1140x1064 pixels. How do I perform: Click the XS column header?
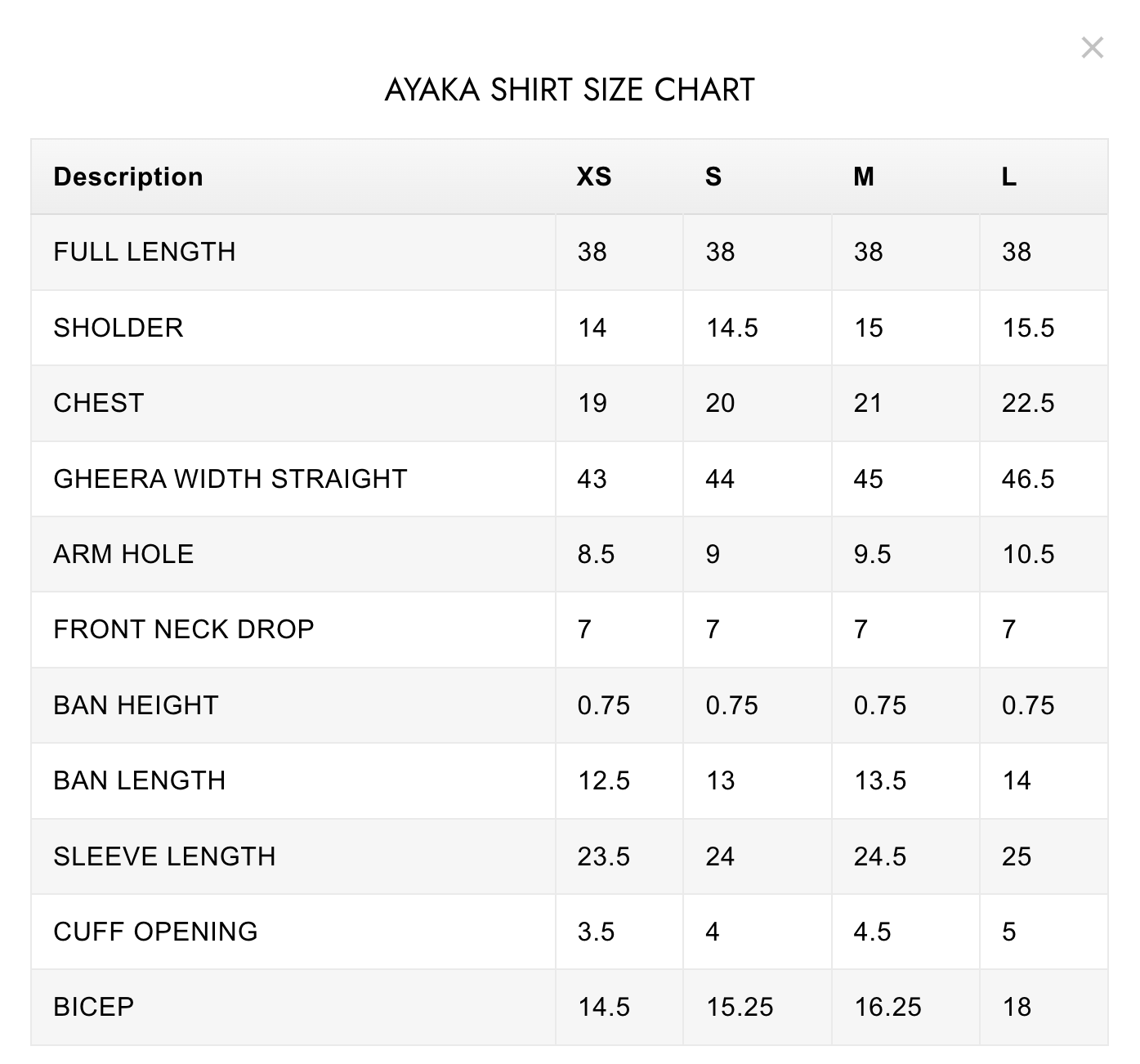click(594, 177)
